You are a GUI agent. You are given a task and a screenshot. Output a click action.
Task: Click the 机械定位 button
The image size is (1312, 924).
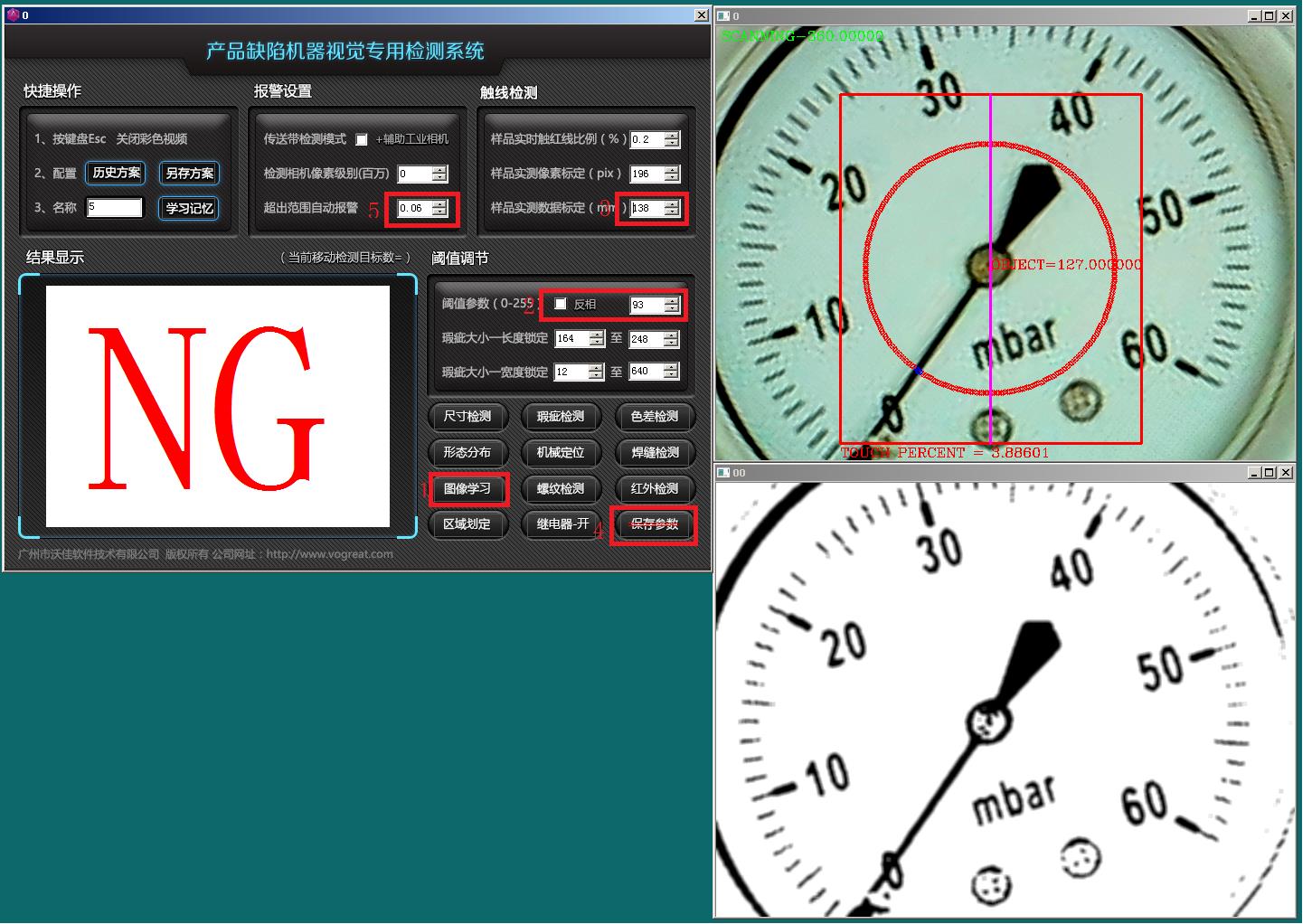[561, 453]
